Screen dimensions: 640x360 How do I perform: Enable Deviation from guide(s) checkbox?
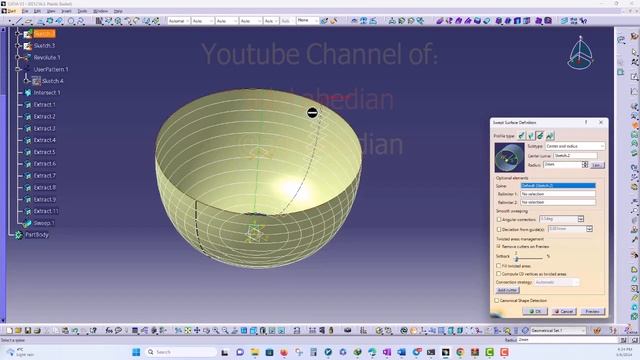499,229
